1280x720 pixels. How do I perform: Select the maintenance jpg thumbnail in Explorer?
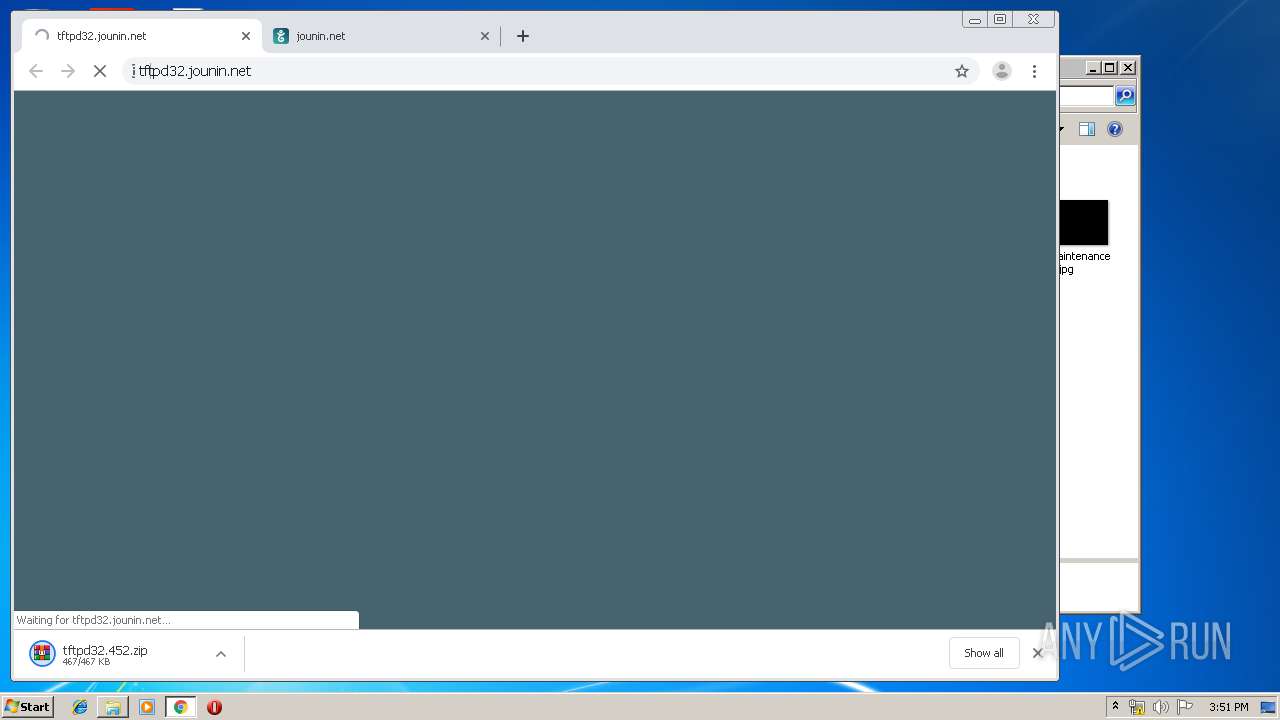(x=1083, y=222)
